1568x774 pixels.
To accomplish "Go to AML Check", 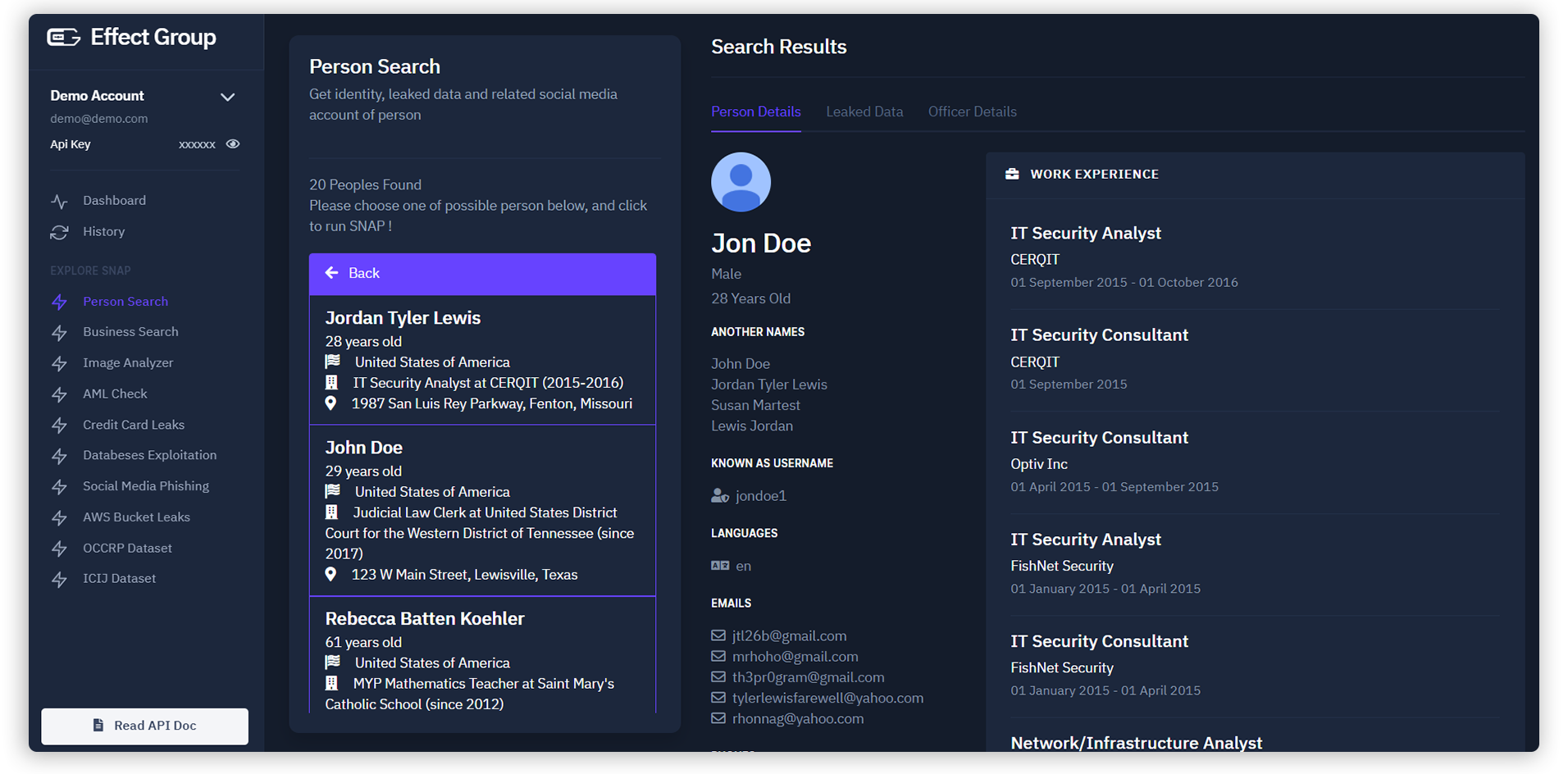I will (x=115, y=394).
